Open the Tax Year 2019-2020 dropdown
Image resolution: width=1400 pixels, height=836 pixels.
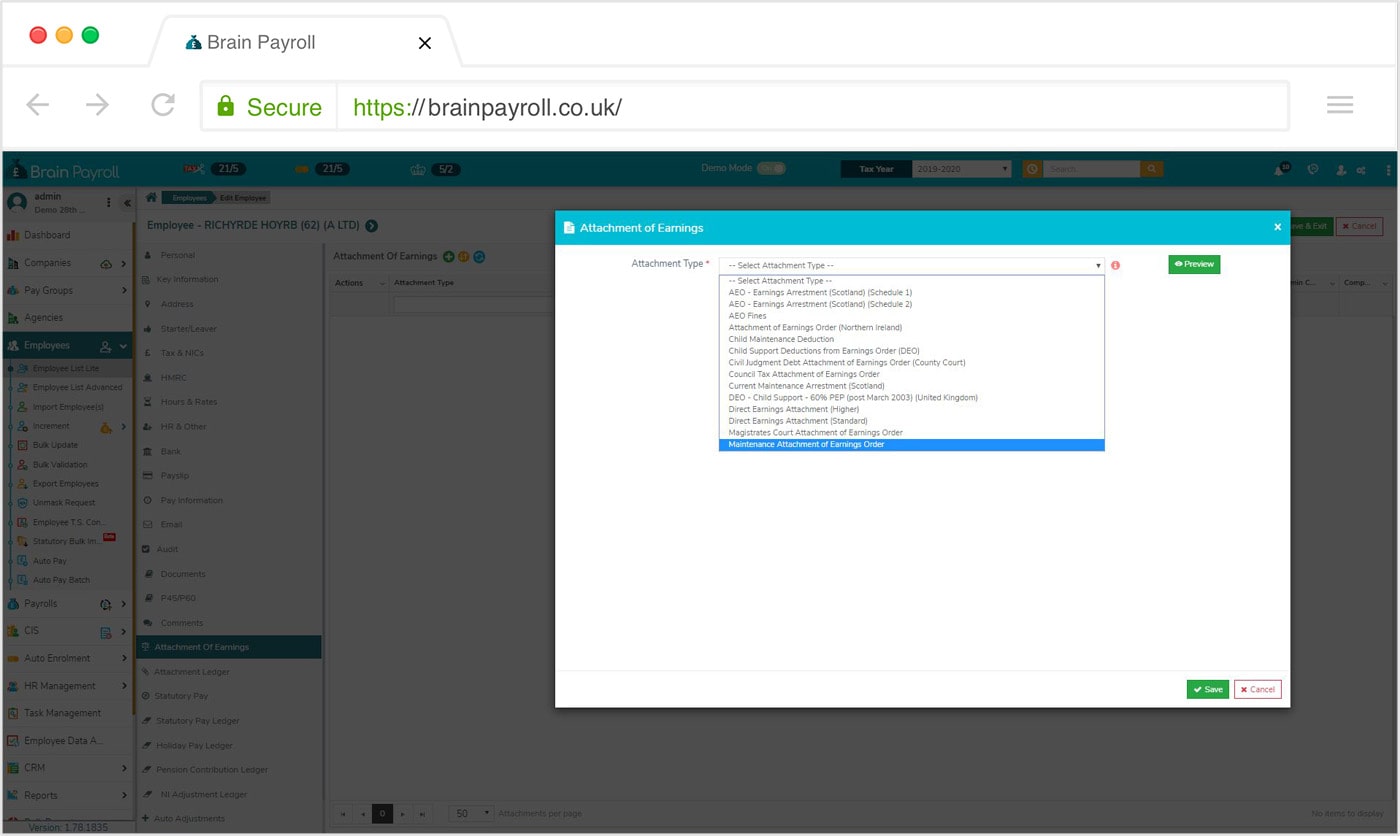tap(961, 169)
